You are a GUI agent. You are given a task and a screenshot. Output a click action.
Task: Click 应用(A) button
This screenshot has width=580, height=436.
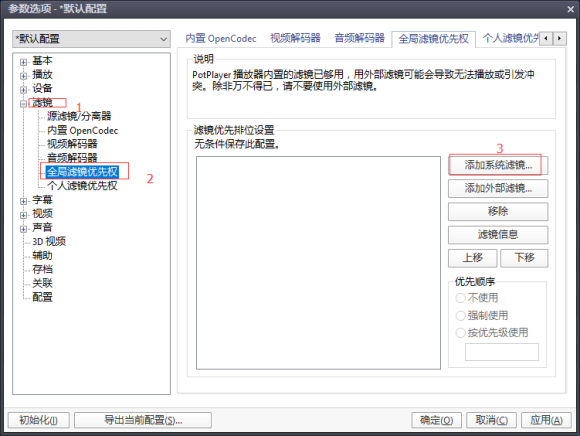546,420
